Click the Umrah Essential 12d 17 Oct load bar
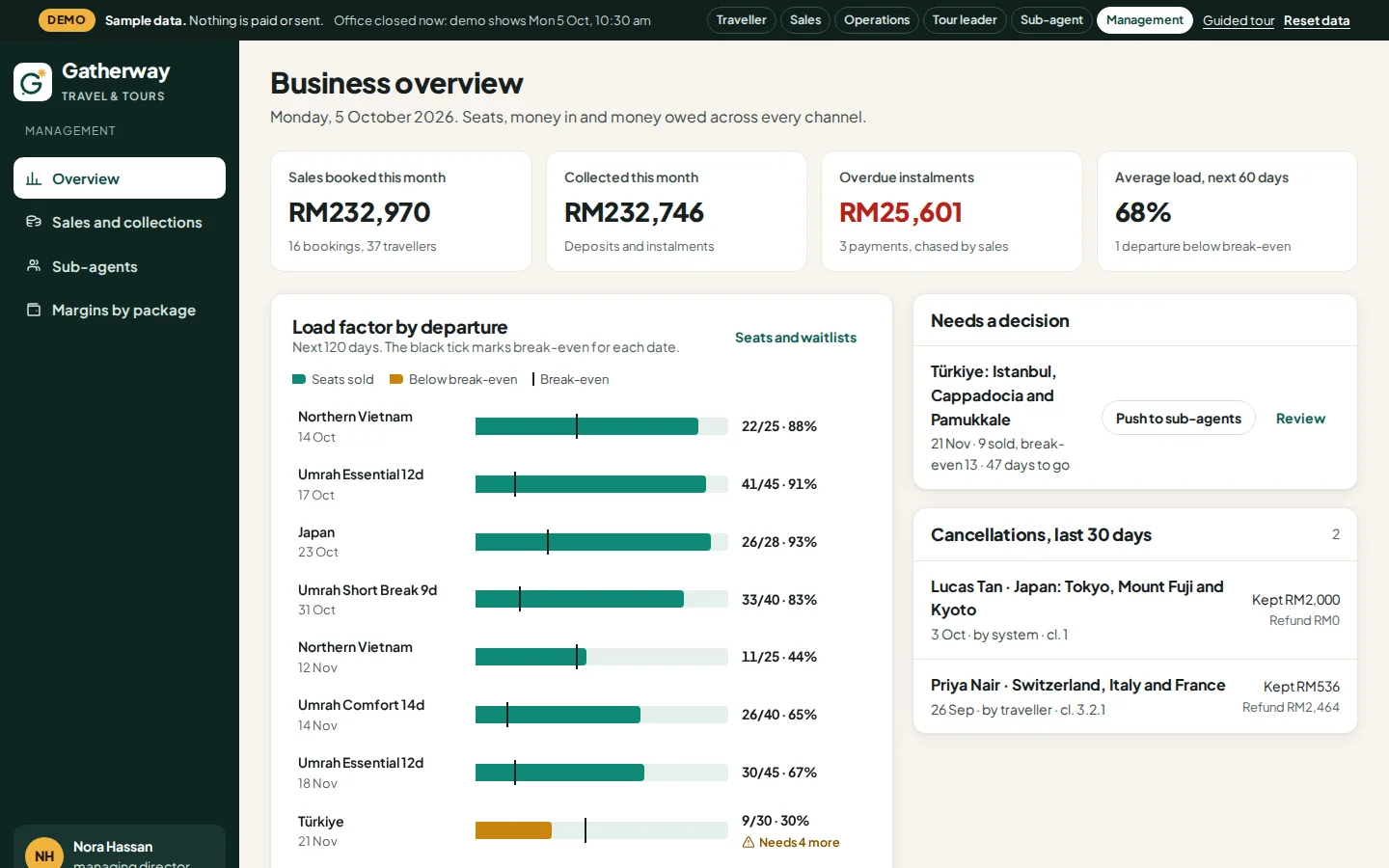1389x868 pixels. (x=602, y=484)
